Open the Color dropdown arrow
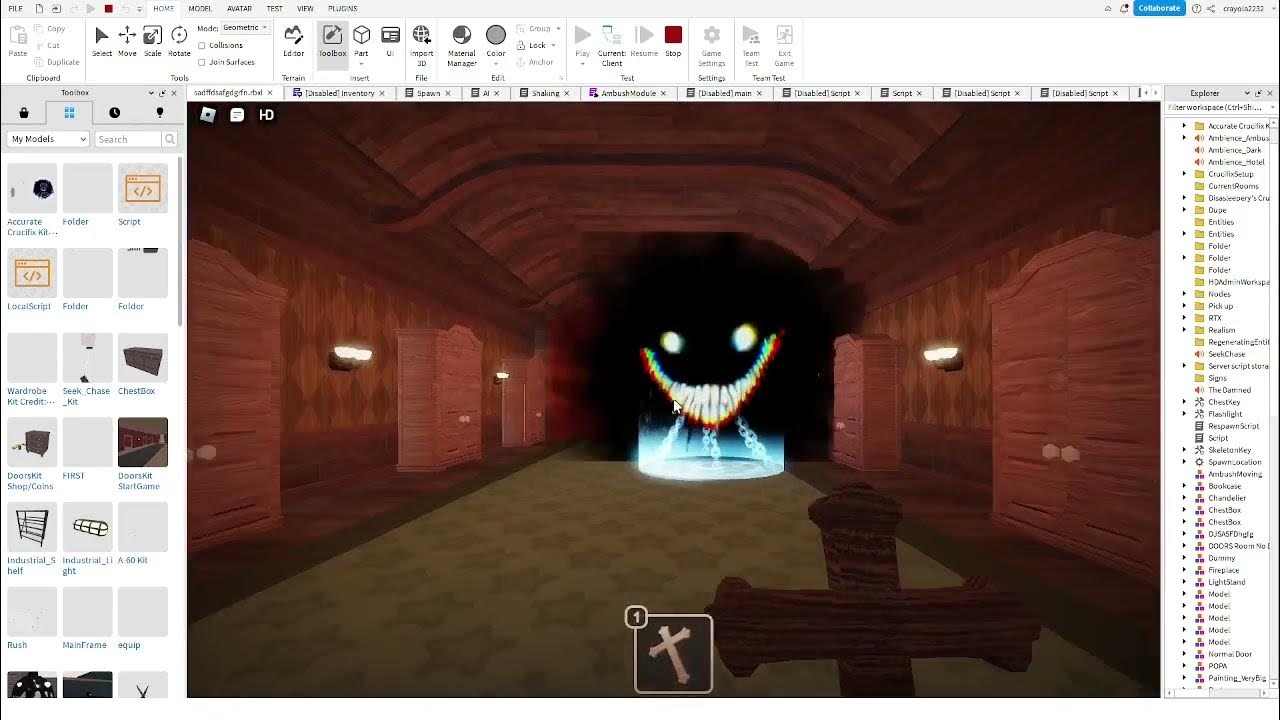 [x=496, y=63]
